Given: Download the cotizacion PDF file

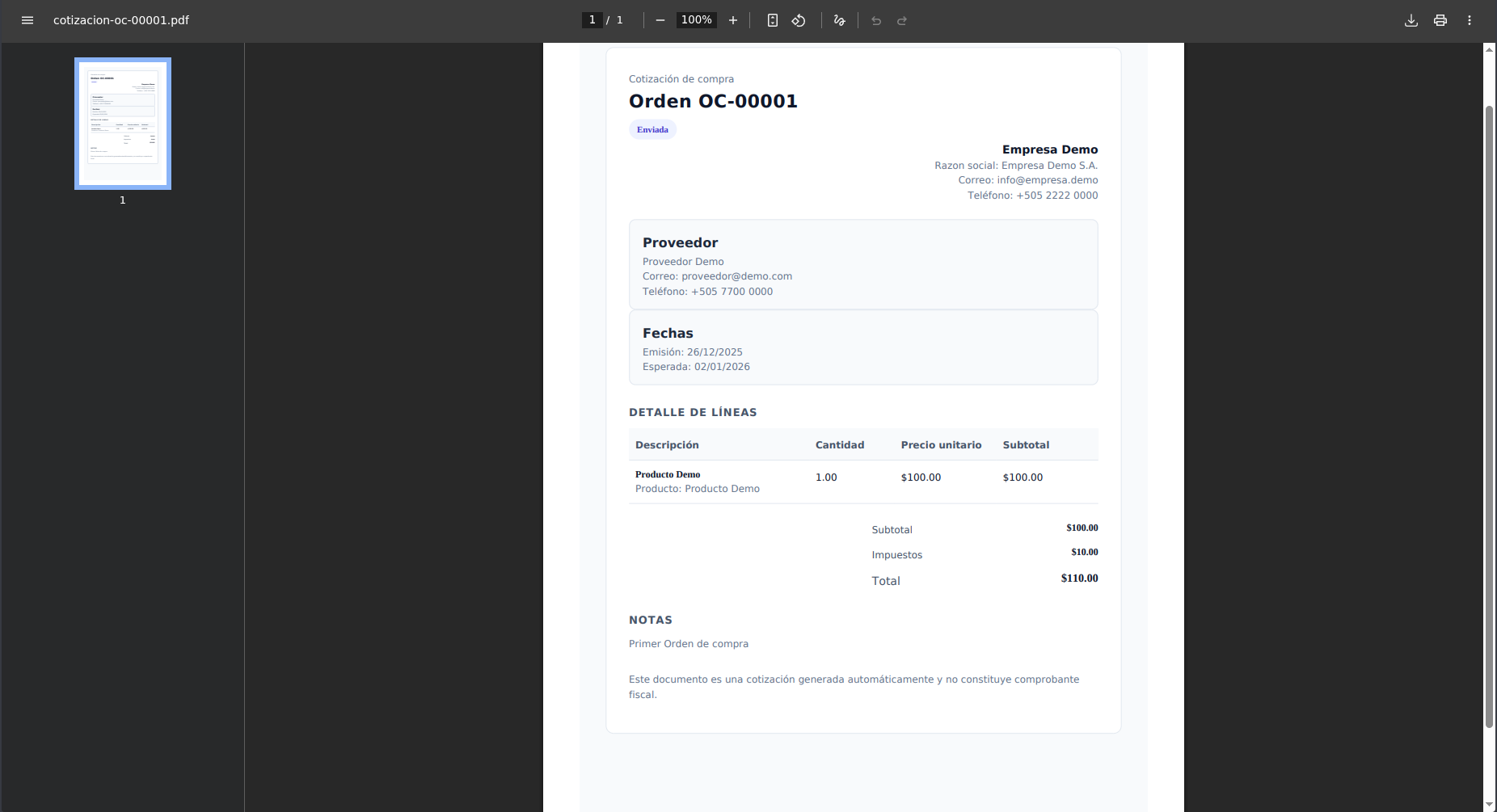Looking at the screenshot, I should (1411, 20).
